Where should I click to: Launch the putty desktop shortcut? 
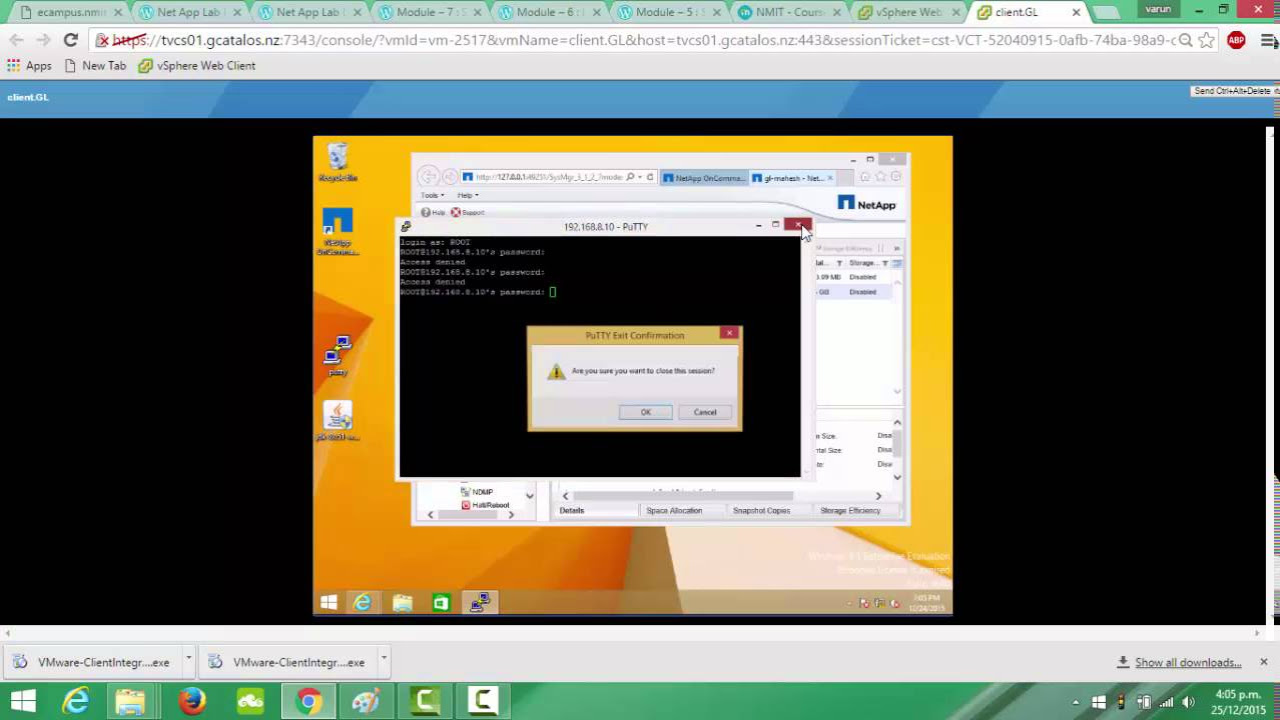338,356
